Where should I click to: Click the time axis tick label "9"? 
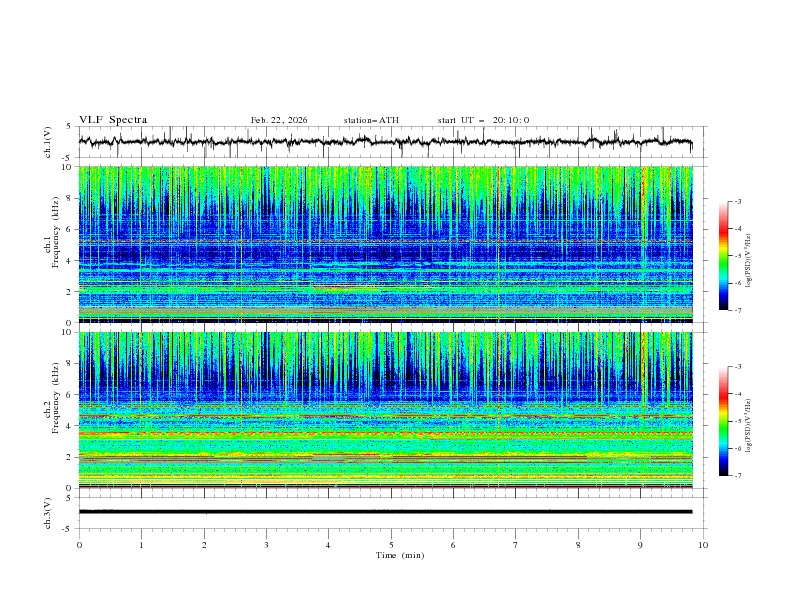click(640, 545)
